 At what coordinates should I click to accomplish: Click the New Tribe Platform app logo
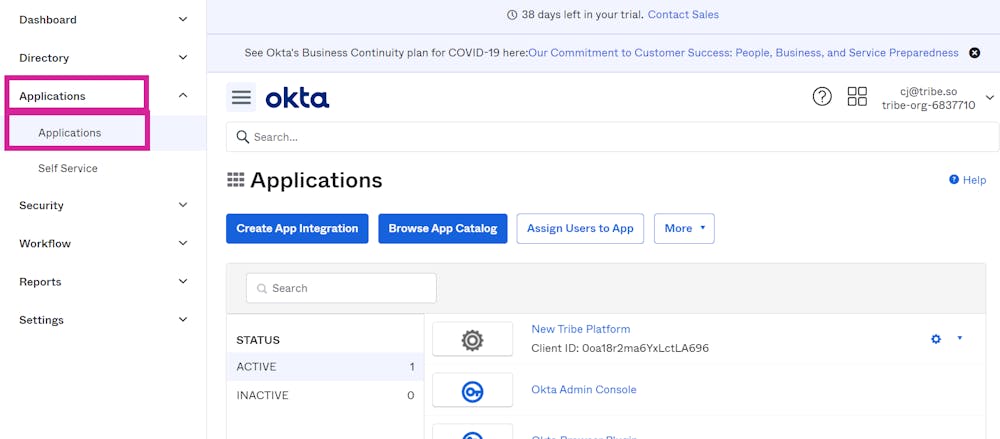[x=472, y=339]
